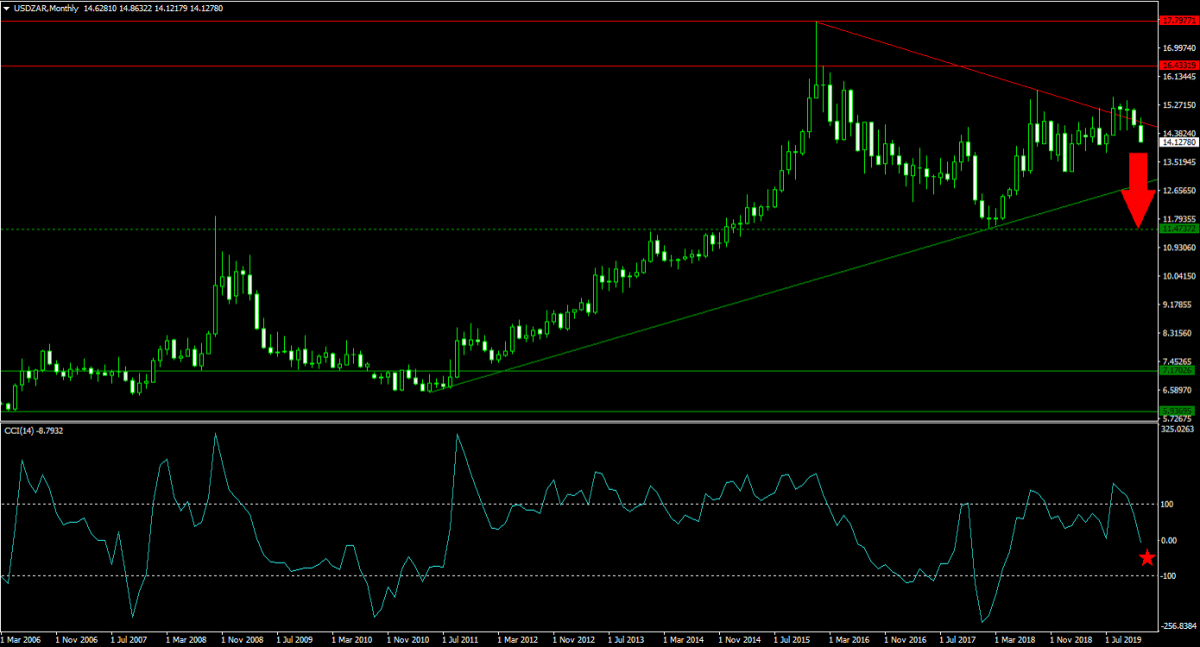The height and width of the screenshot is (647, 1200).
Task: Click the 16.43319 red price label
Action: click(x=1177, y=66)
